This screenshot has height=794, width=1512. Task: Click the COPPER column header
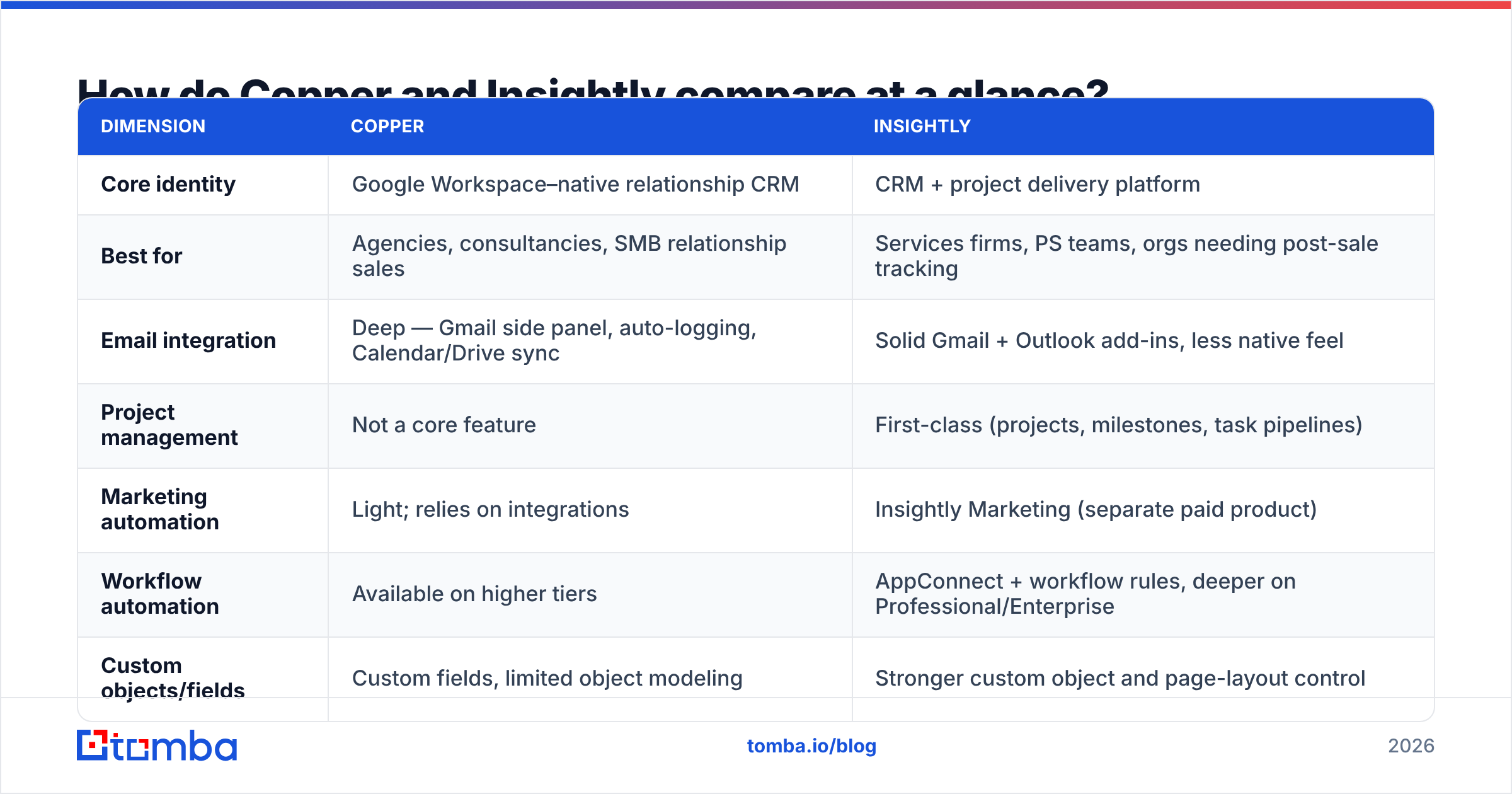coord(387,126)
